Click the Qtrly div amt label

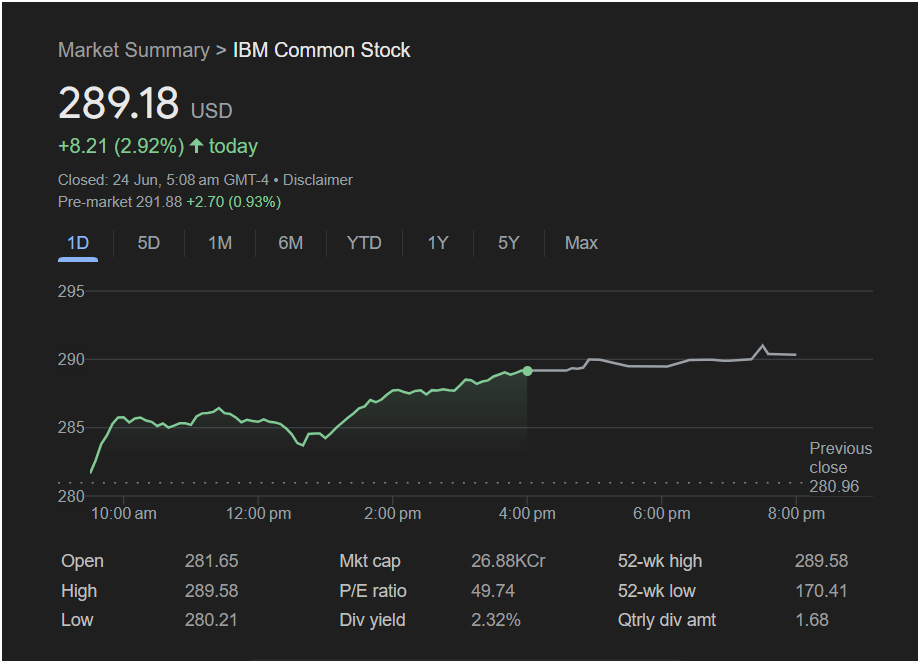point(667,620)
